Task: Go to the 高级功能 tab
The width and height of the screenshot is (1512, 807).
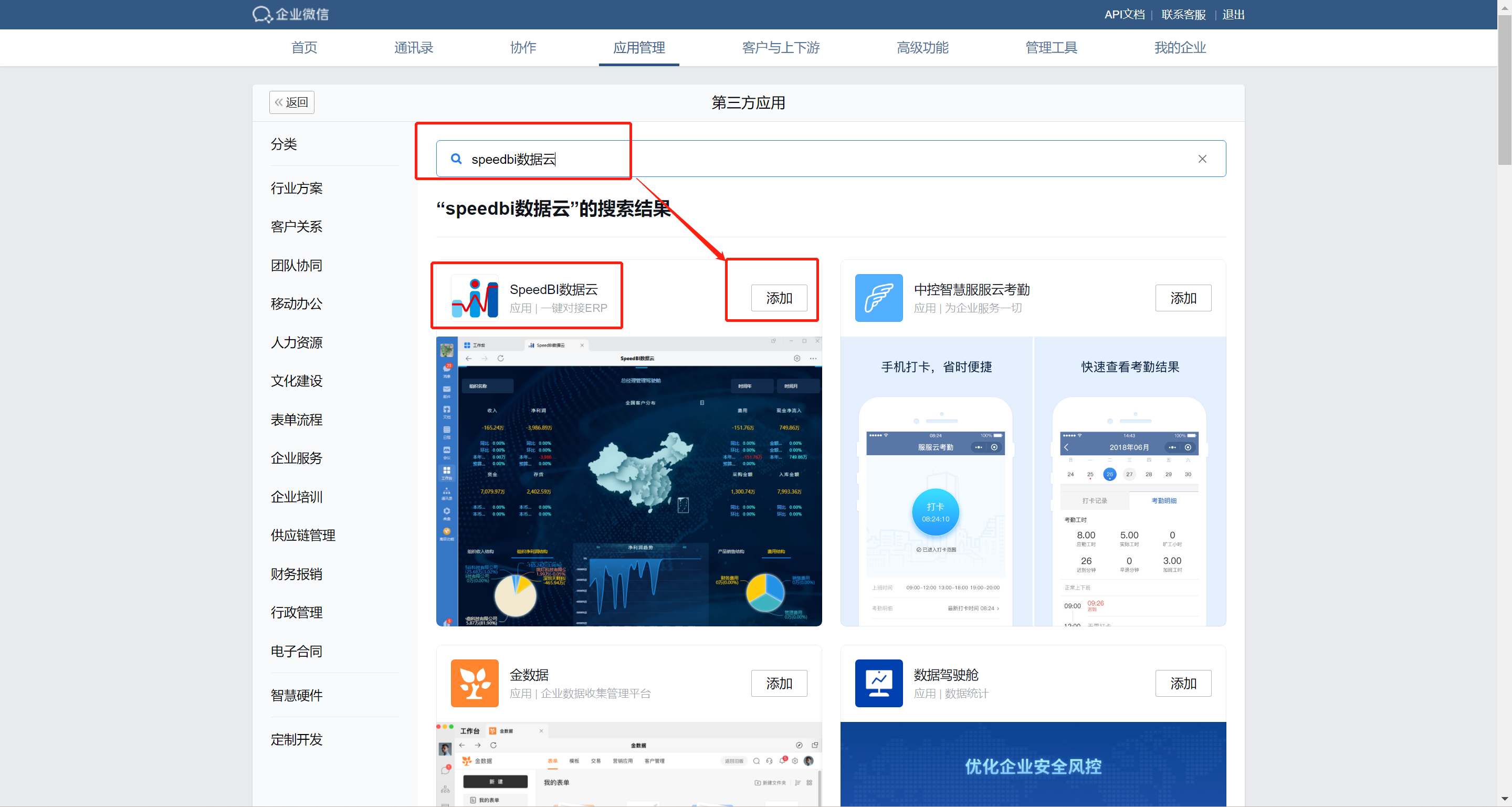Action: [x=922, y=48]
